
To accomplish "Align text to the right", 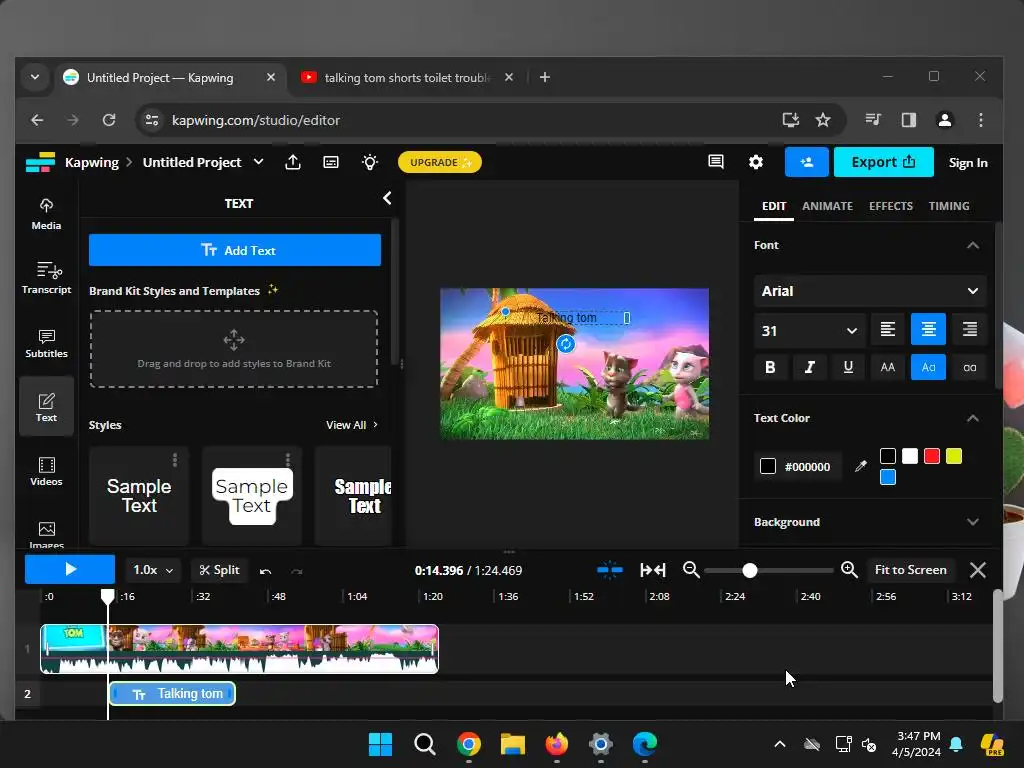I will [969, 330].
